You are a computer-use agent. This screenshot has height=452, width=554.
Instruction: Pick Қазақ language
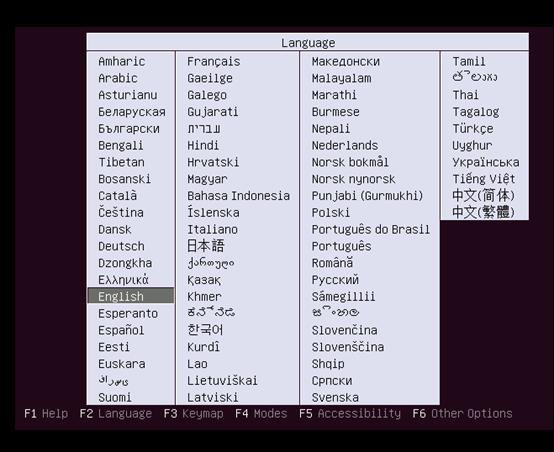coord(204,280)
